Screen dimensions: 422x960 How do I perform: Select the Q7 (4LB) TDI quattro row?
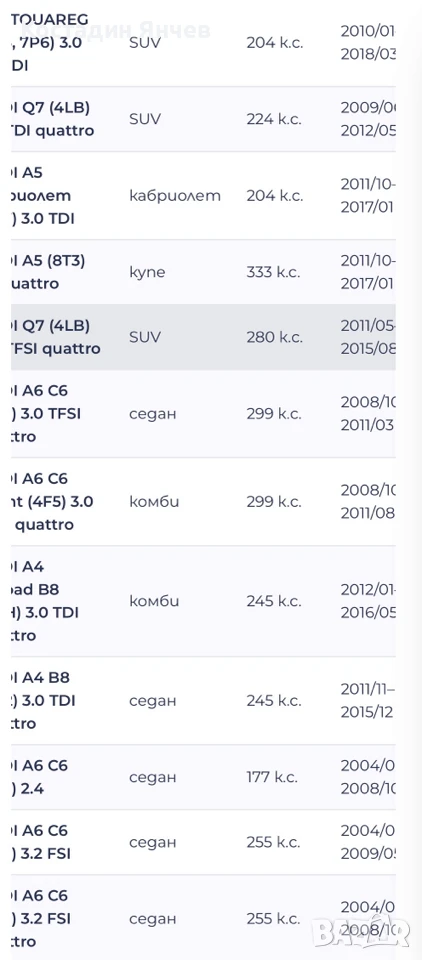click(x=203, y=119)
